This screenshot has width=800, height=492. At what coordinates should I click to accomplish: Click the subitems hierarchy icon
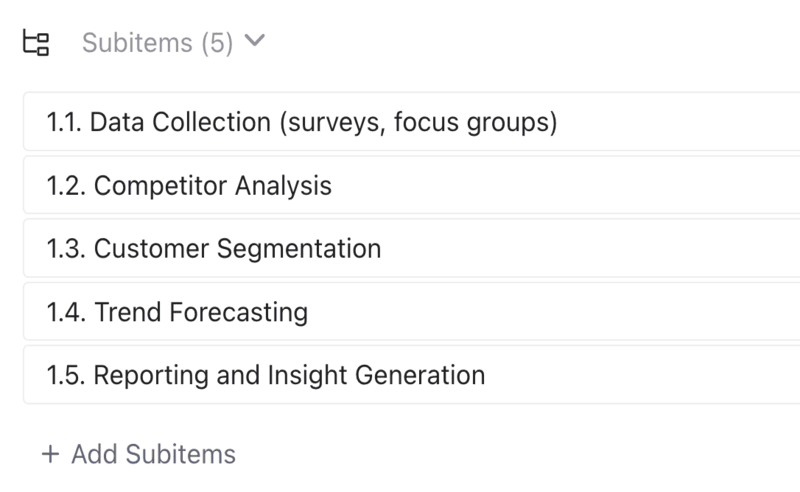pyautogui.click(x=36, y=43)
